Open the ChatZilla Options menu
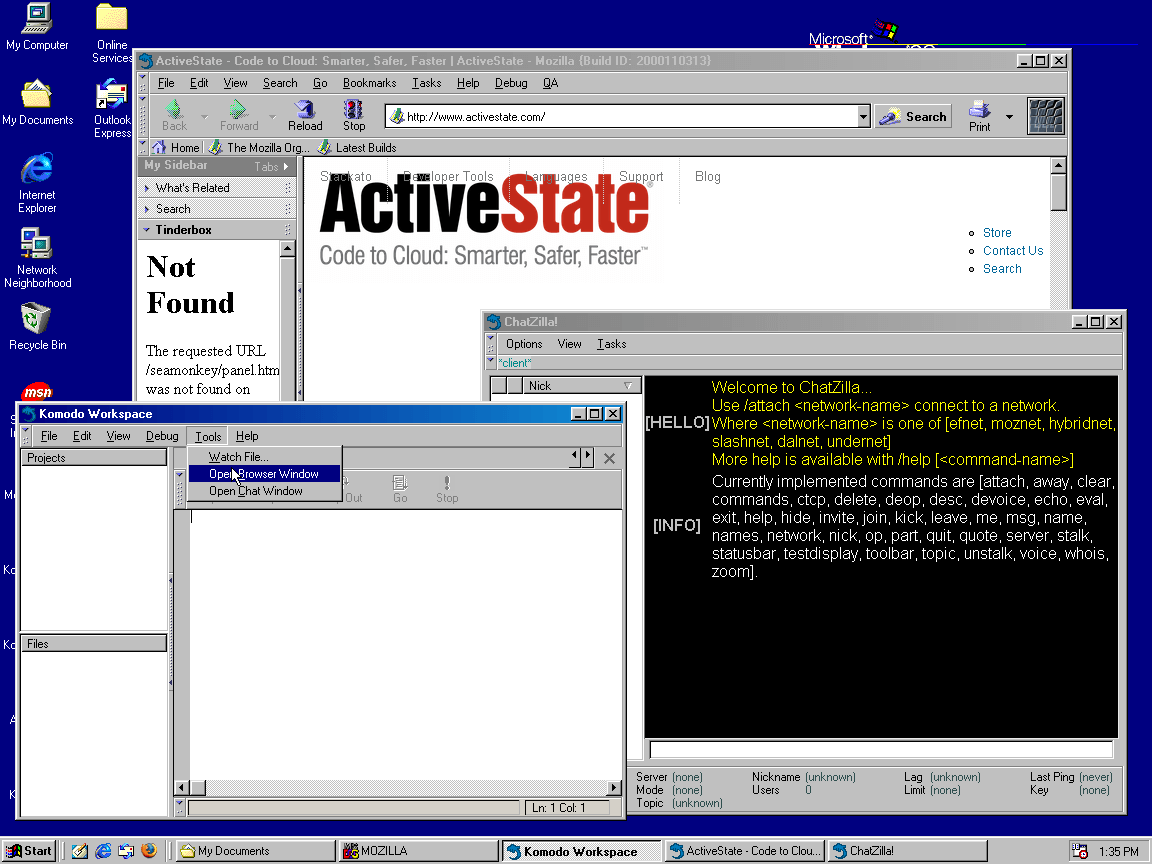The image size is (1152, 864). [x=524, y=344]
